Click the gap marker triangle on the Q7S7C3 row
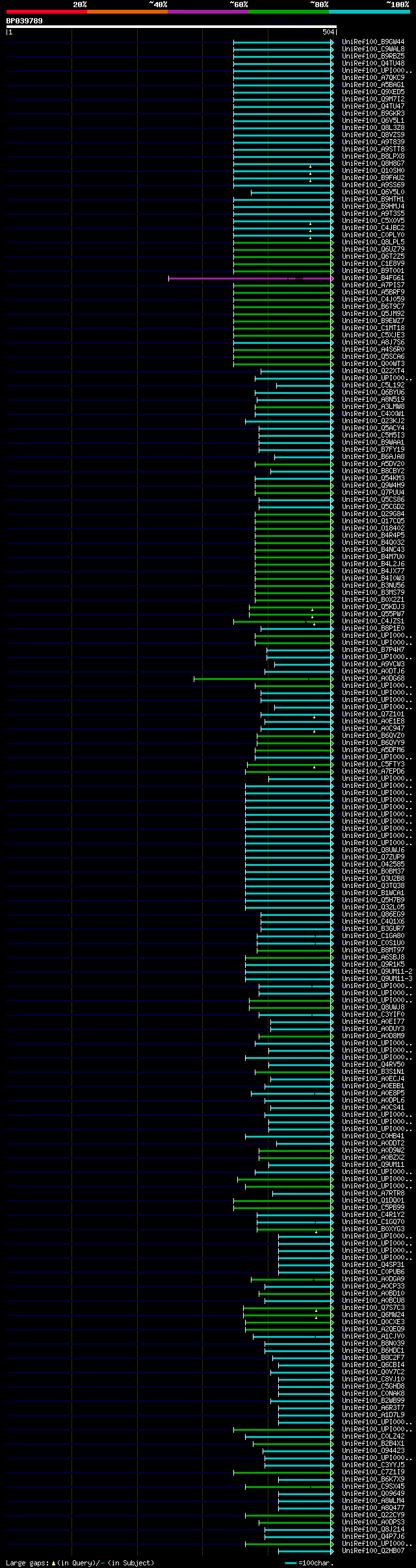Viewport: 416px width, 1568px height. (316, 1311)
